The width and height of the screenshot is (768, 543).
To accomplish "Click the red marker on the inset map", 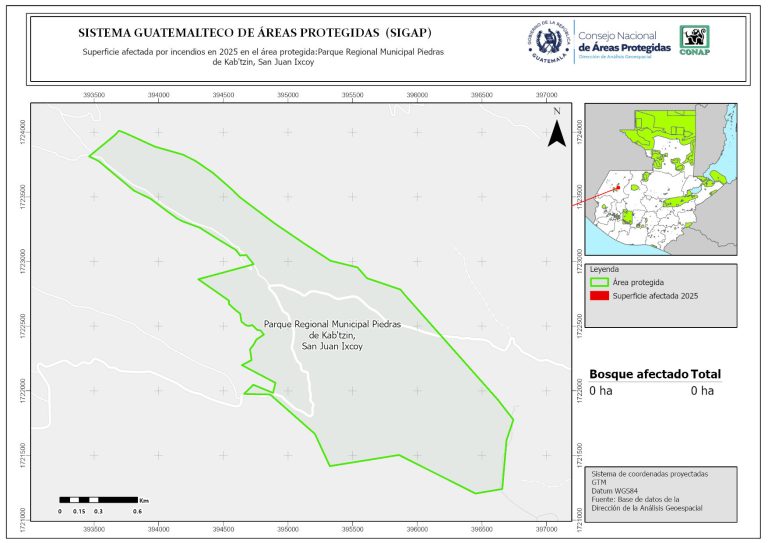I will 618,188.
